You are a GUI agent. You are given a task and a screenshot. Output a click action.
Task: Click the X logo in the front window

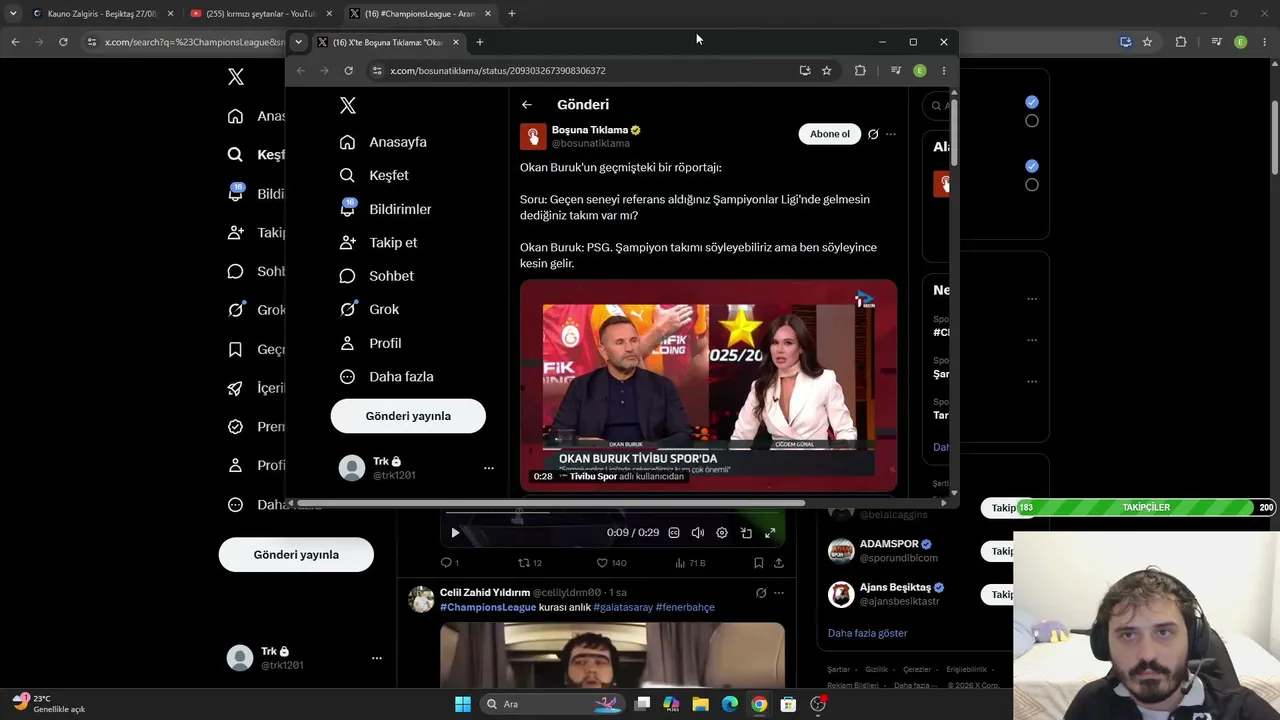348,105
